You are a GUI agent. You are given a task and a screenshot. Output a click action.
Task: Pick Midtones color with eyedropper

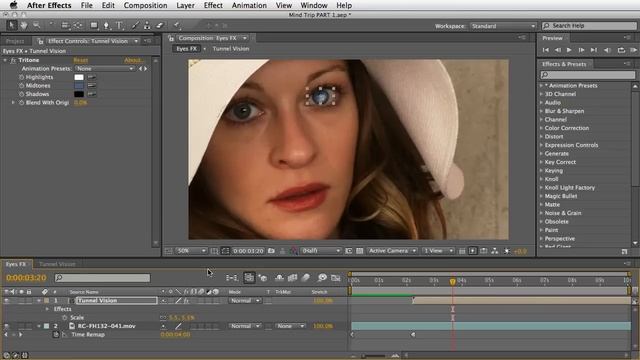[91, 86]
